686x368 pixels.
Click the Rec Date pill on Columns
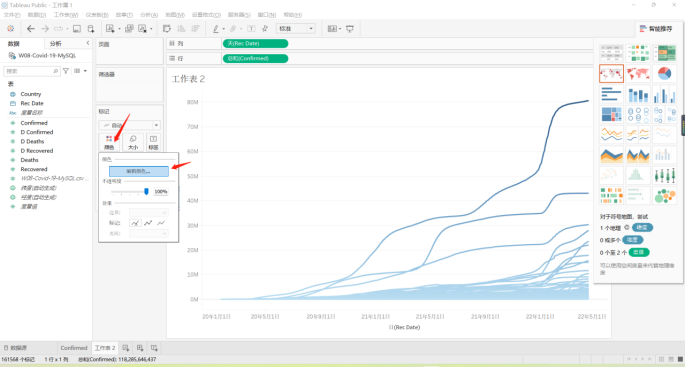click(256, 43)
